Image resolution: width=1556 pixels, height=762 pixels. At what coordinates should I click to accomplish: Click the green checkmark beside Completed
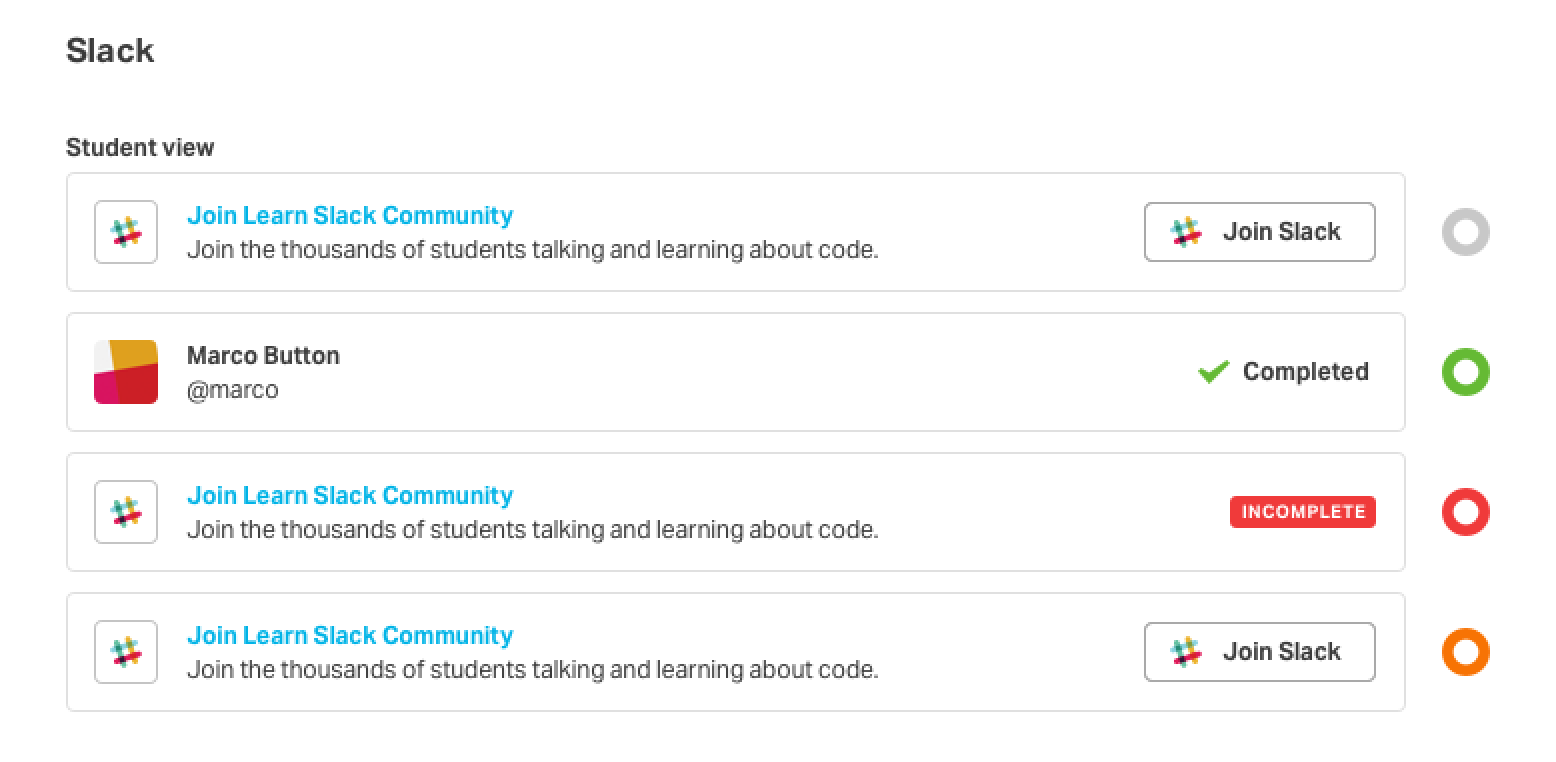point(1212,371)
